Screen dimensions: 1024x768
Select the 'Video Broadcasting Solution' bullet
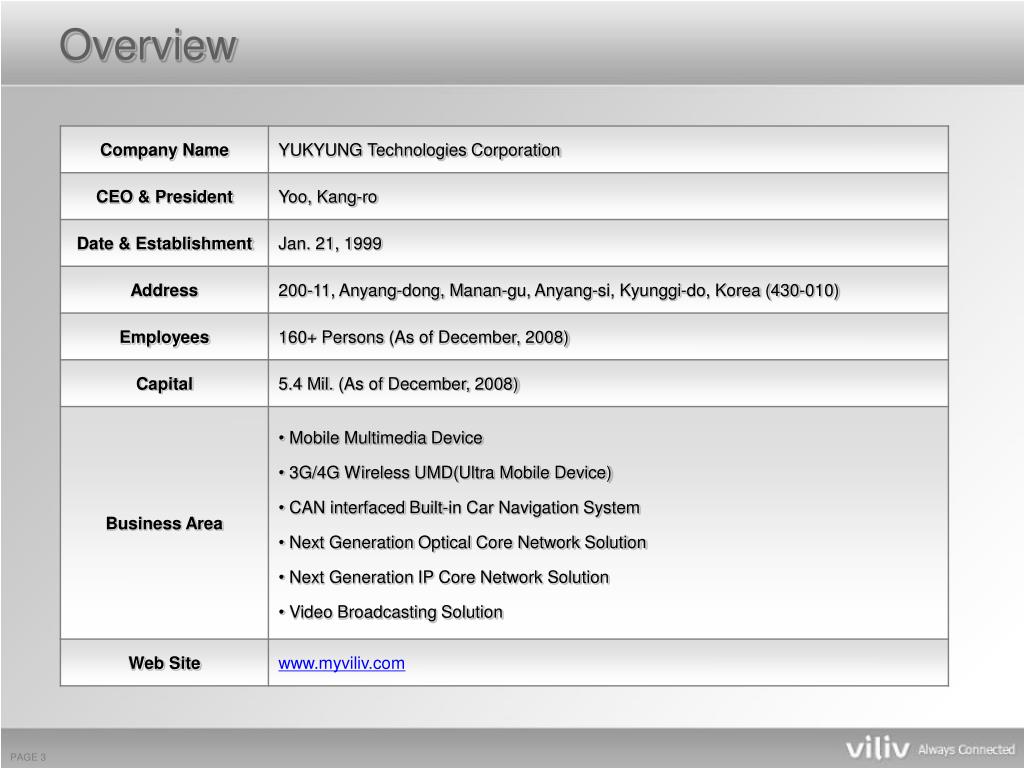[391, 613]
